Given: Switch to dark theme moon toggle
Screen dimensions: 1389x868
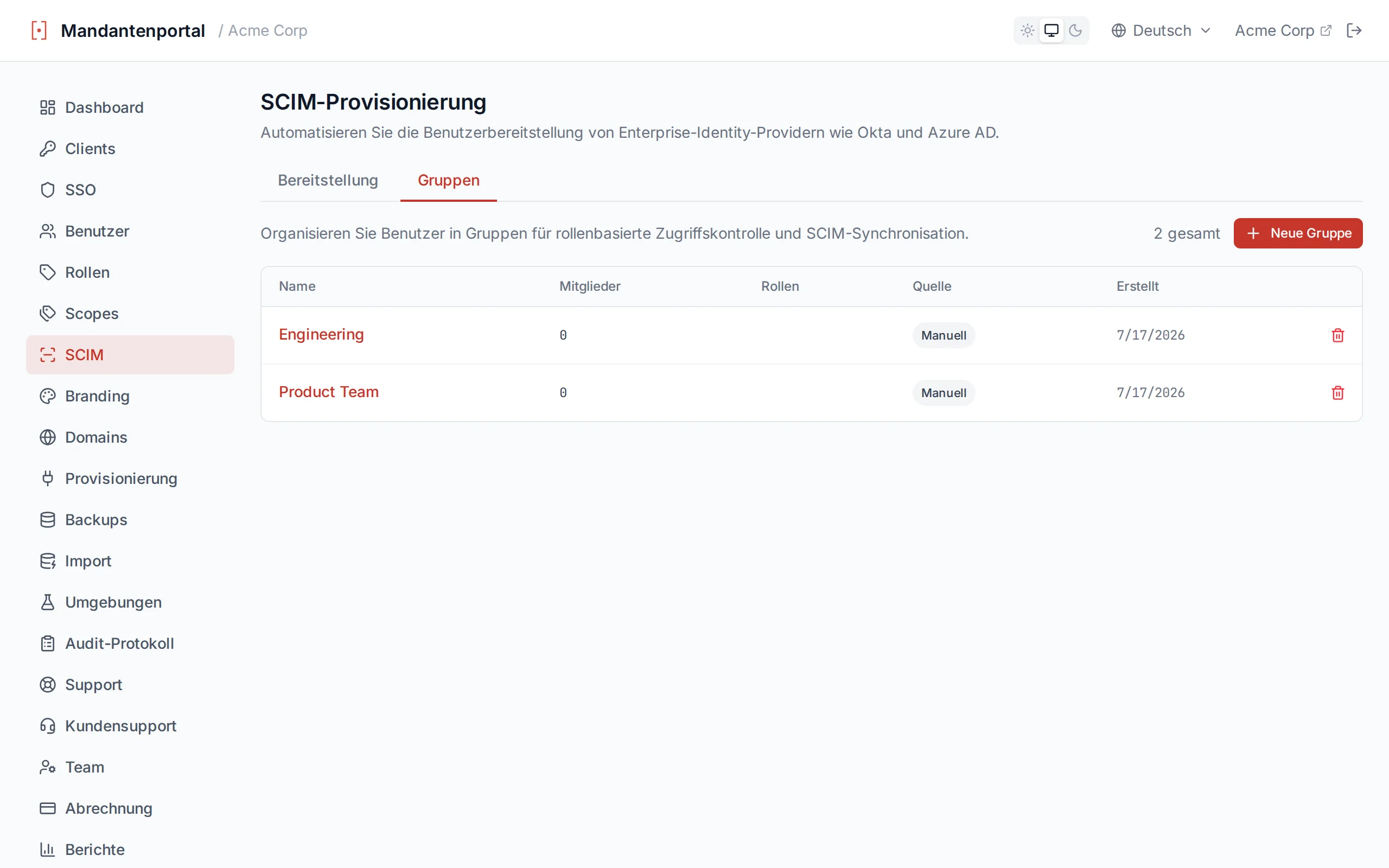Looking at the screenshot, I should click(x=1075, y=30).
